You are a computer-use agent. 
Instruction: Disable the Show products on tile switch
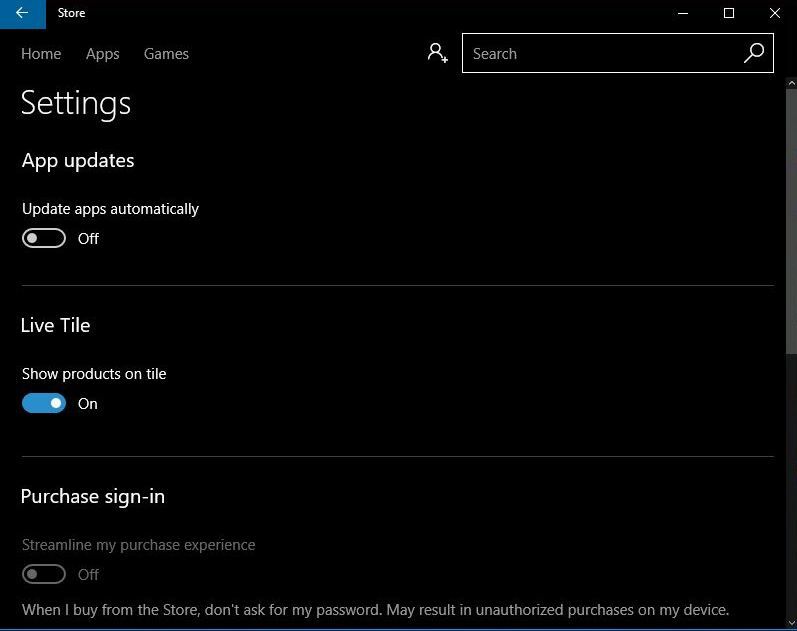point(44,403)
